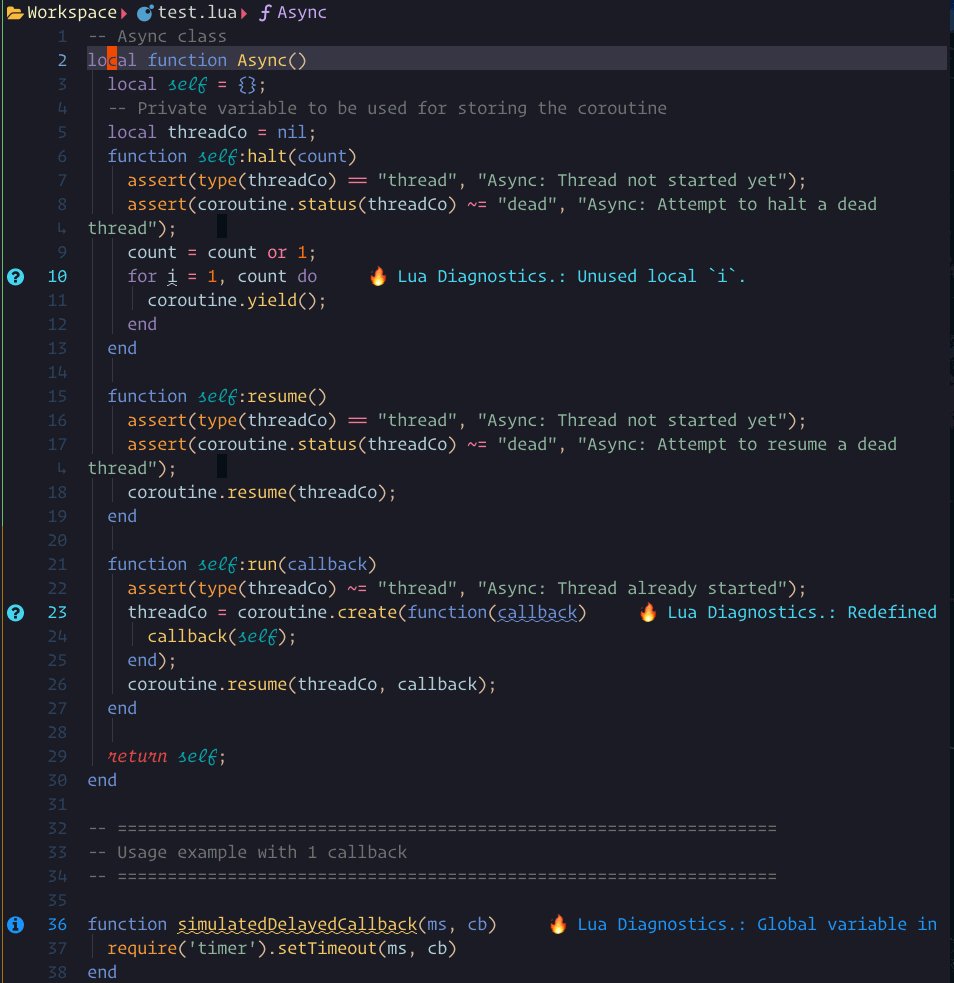Click line number 2 in the gutter

coord(62,60)
